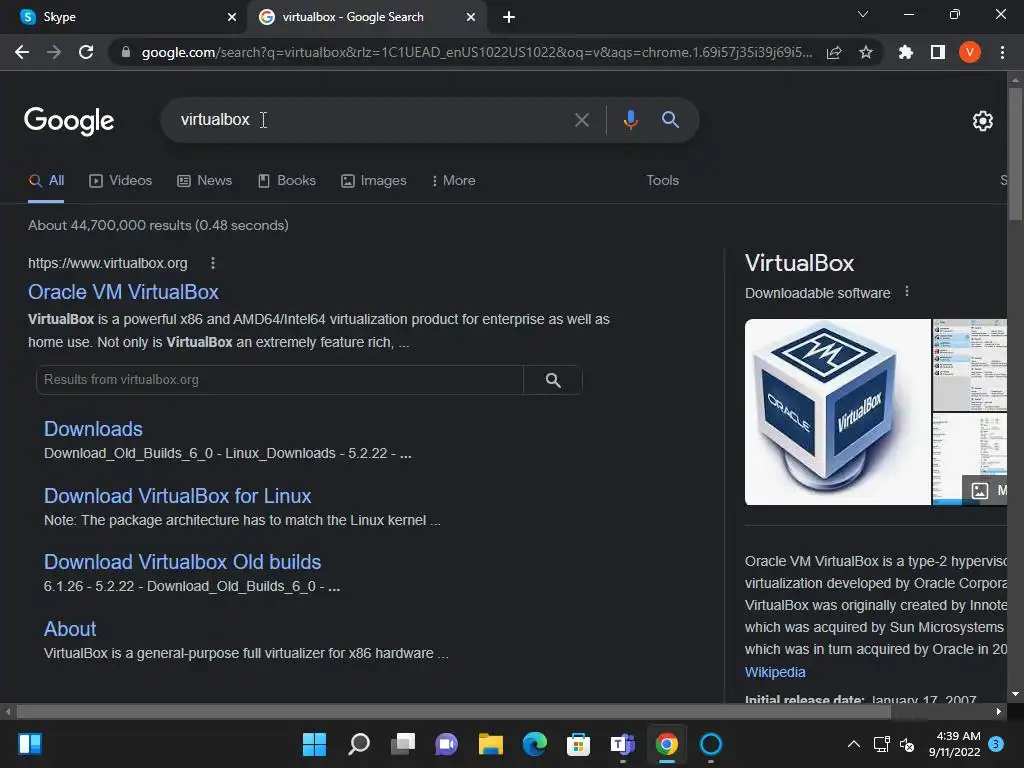Viewport: 1024px width, 768px height.
Task: View the VirtualBox cube logo image
Action: [837, 412]
